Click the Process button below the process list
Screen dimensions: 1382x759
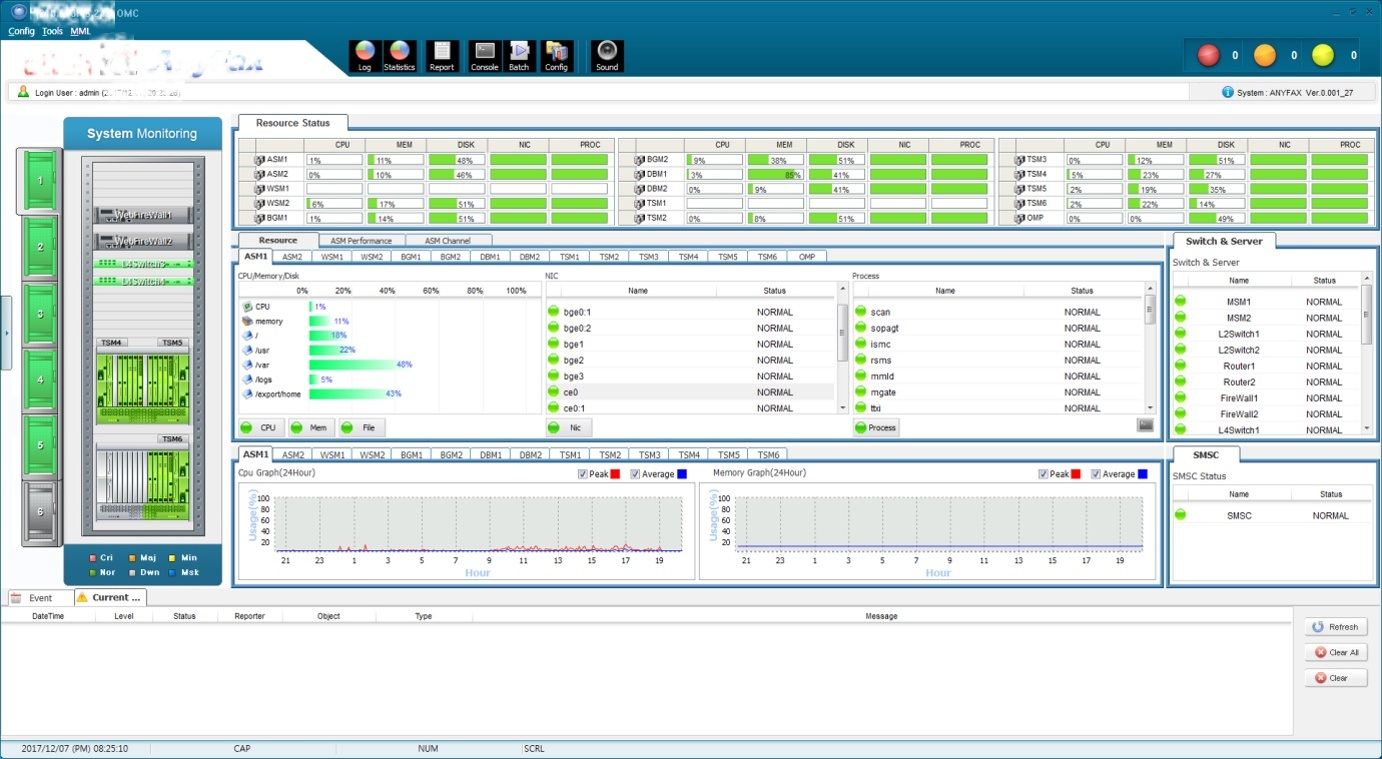876,427
